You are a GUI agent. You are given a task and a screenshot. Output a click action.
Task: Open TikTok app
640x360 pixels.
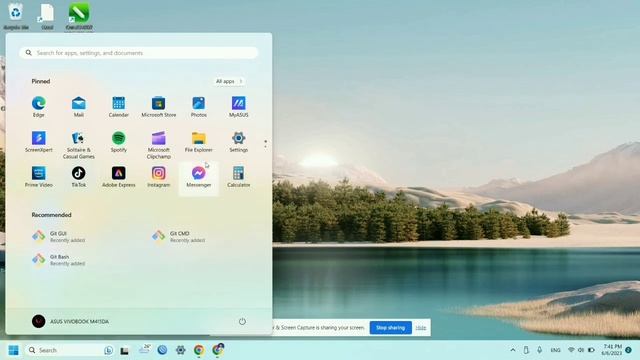78,177
